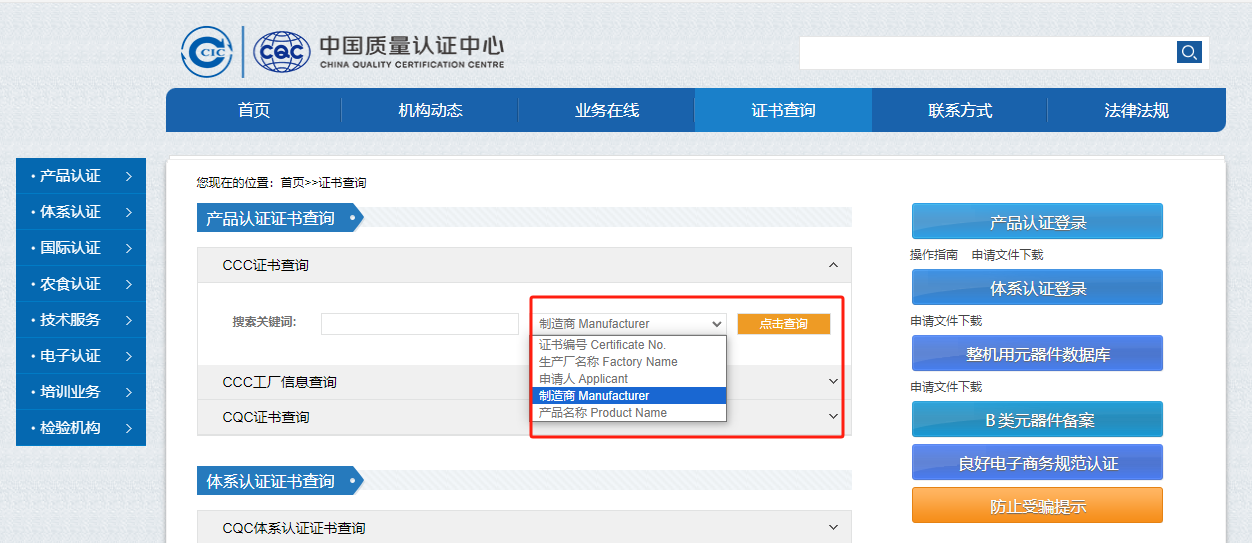The image size is (1252, 543).
Task: Expand the CCC工厂信息查询 section
Action: pyautogui.click(x=833, y=381)
